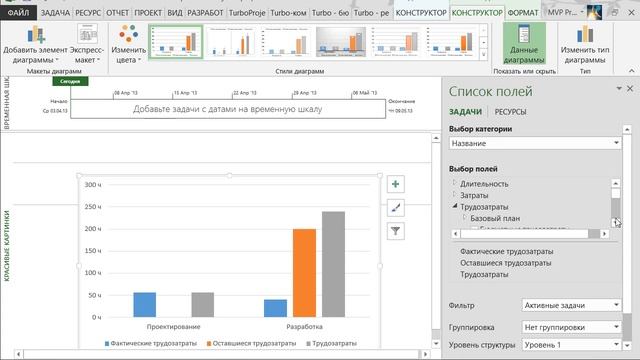This screenshot has height=360, width=640.
Task: Open field list pane options arrow
Action: 619,89
